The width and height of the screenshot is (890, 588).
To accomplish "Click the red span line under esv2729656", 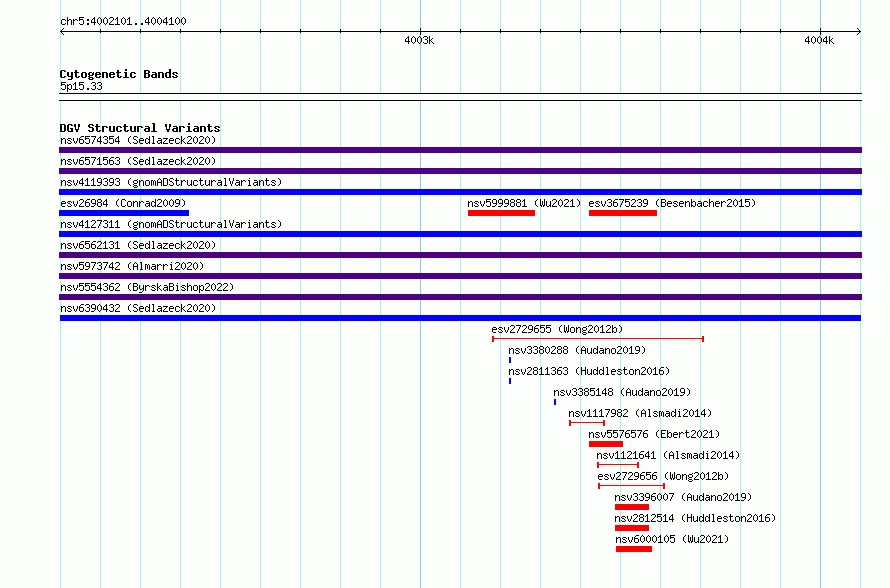I will tap(631, 486).
